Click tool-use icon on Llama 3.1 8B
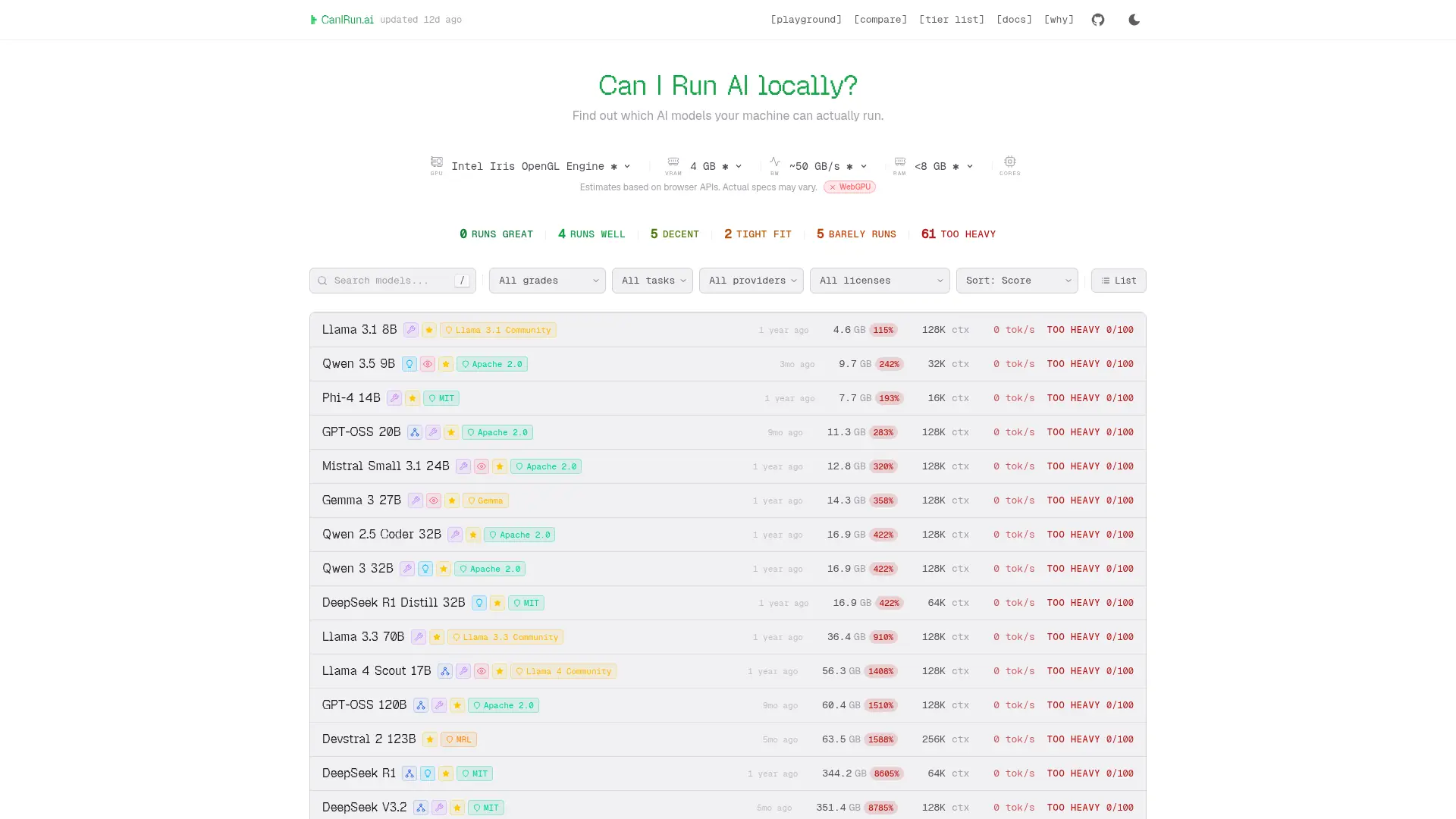This screenshot has height=819, width=1456. coord(411,330)
